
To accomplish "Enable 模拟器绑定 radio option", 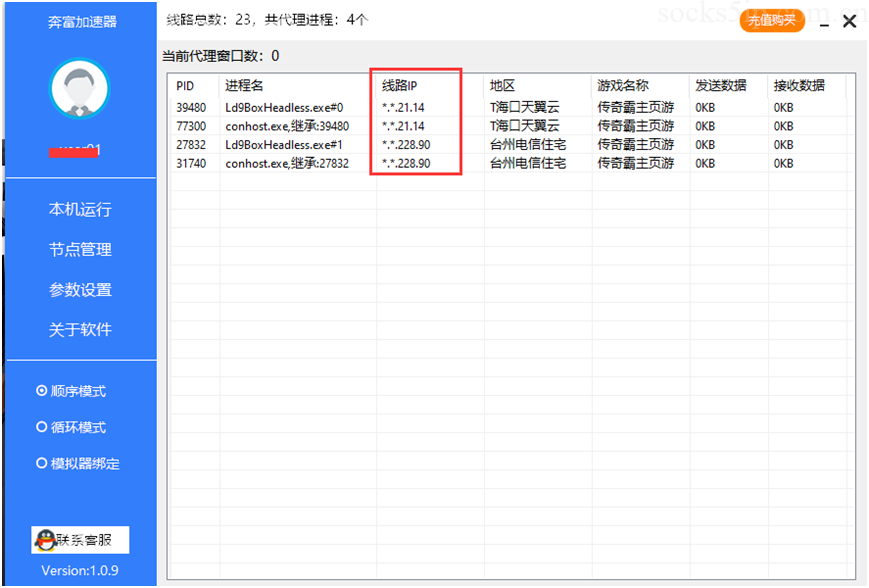I will (x=42, y=463).
